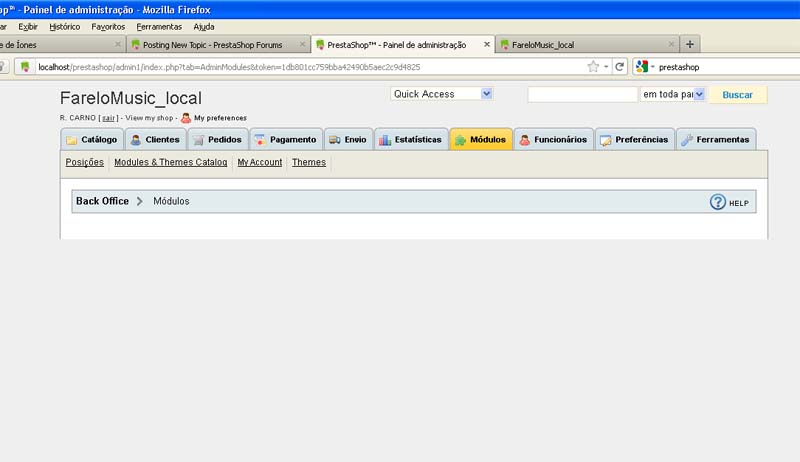Open the Preferências tab
Viewport: 800px width, 462px height.
pos(635,139)
